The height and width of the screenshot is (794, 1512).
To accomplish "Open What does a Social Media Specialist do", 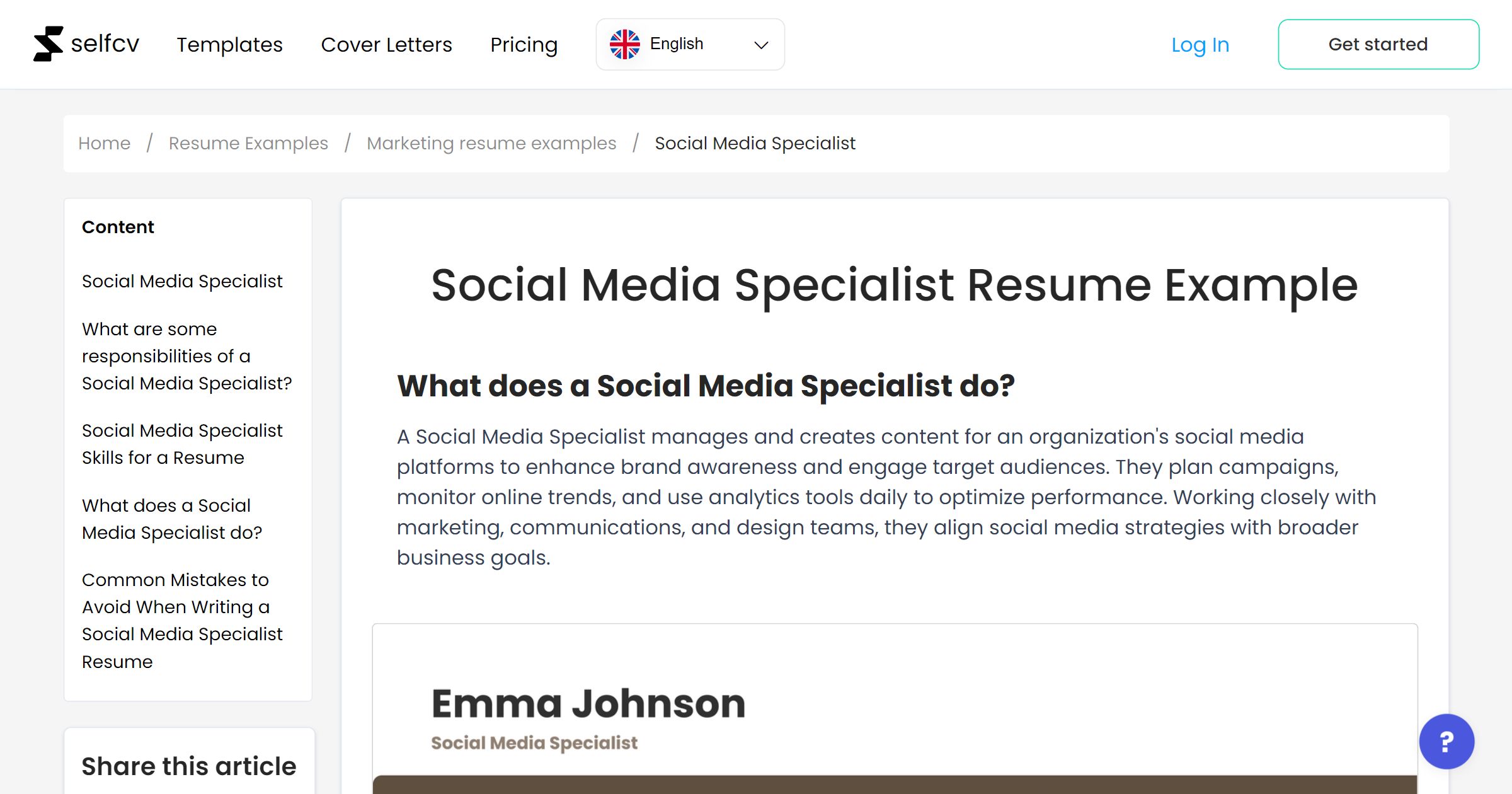I will pyautogui.click(x=171, y=519).
